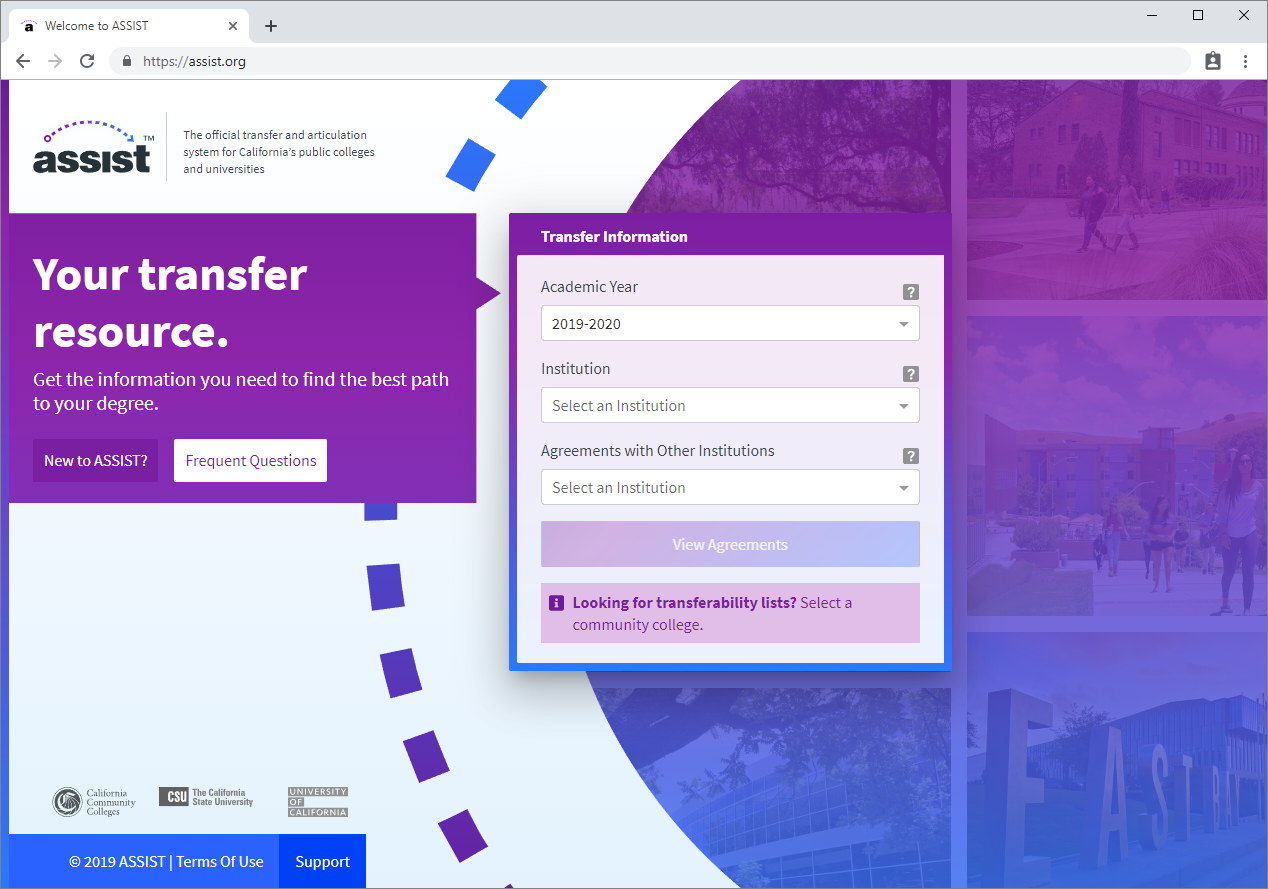Open the Chrome three-dot menu

coord(1245,61)
